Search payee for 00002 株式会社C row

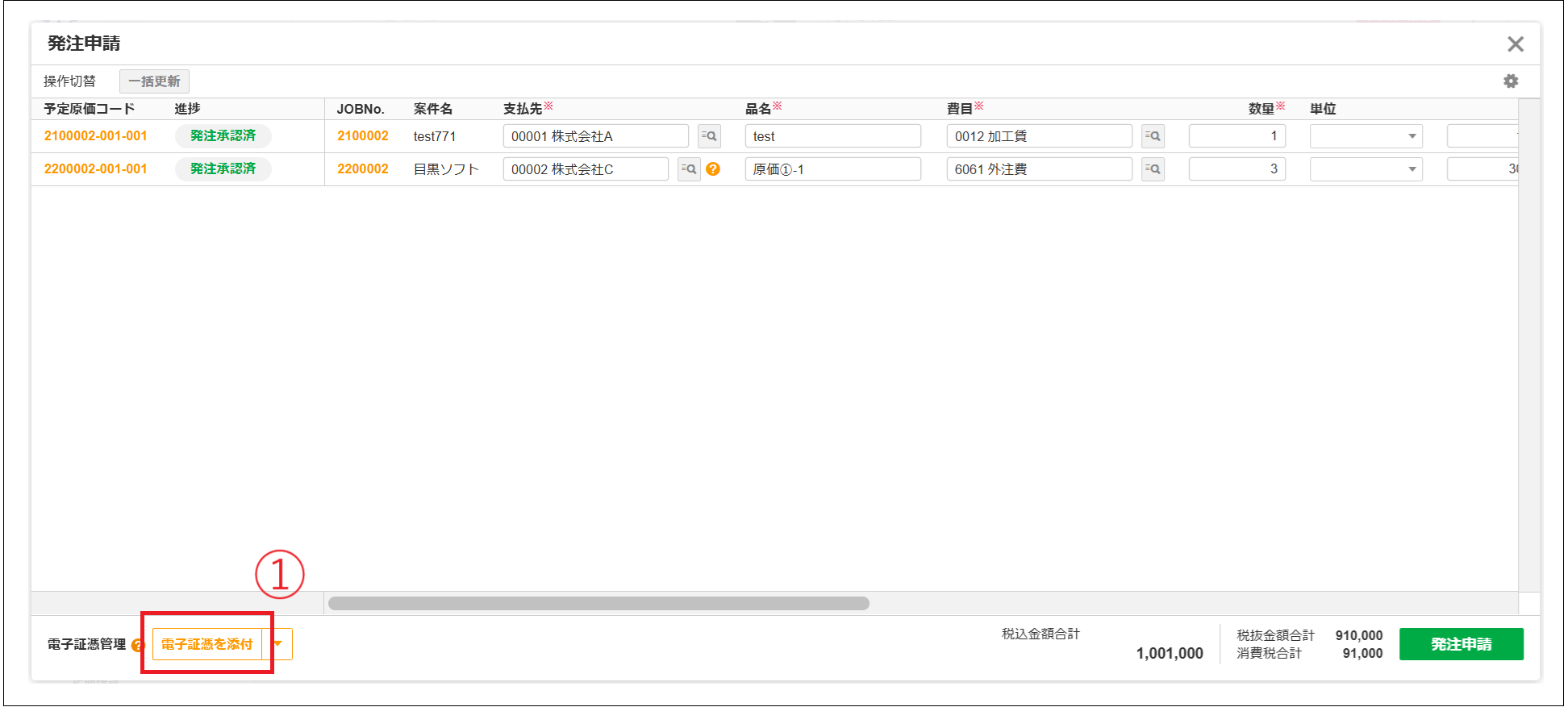(689, 169)
